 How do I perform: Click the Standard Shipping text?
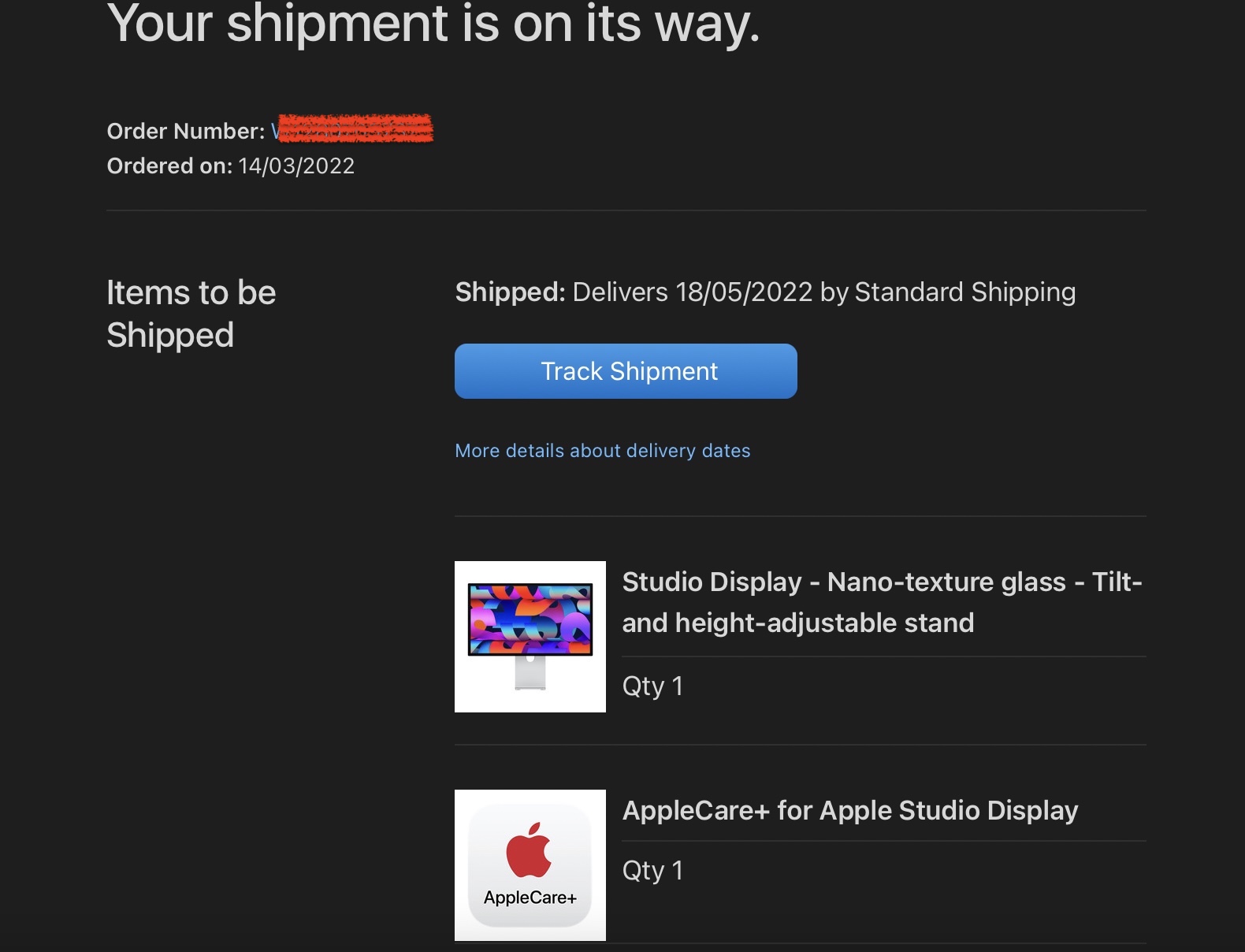(x=964, y=292)
